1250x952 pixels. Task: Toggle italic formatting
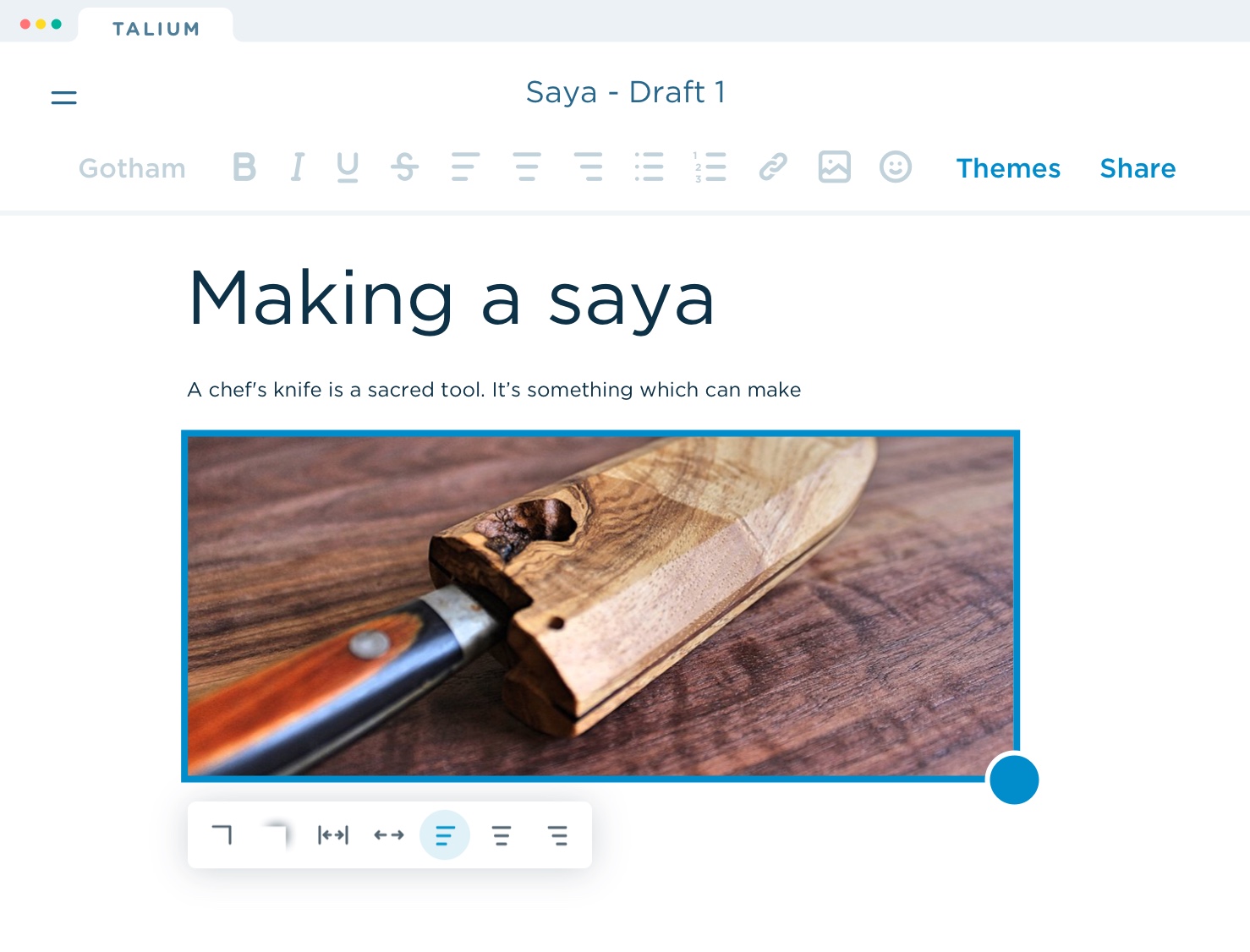(297, 167)
